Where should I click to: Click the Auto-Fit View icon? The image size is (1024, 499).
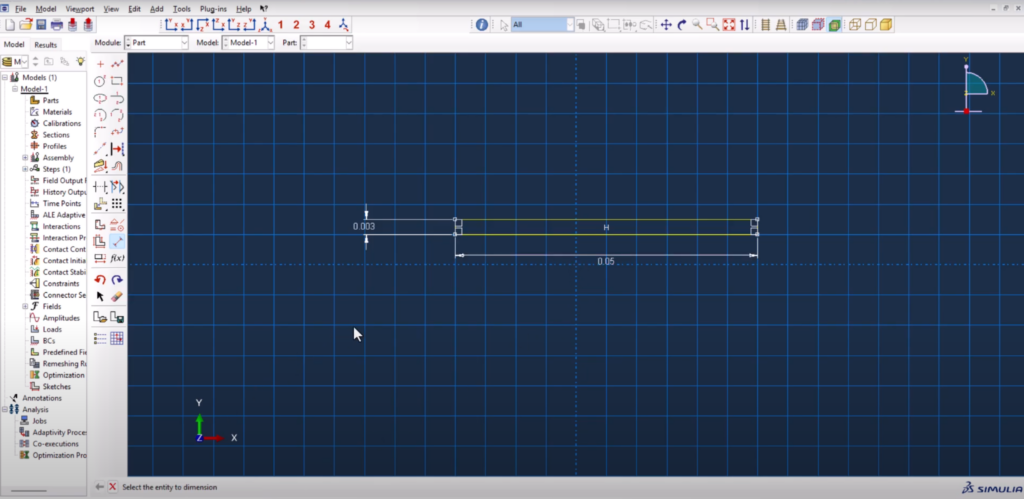(x=729, y=25)
